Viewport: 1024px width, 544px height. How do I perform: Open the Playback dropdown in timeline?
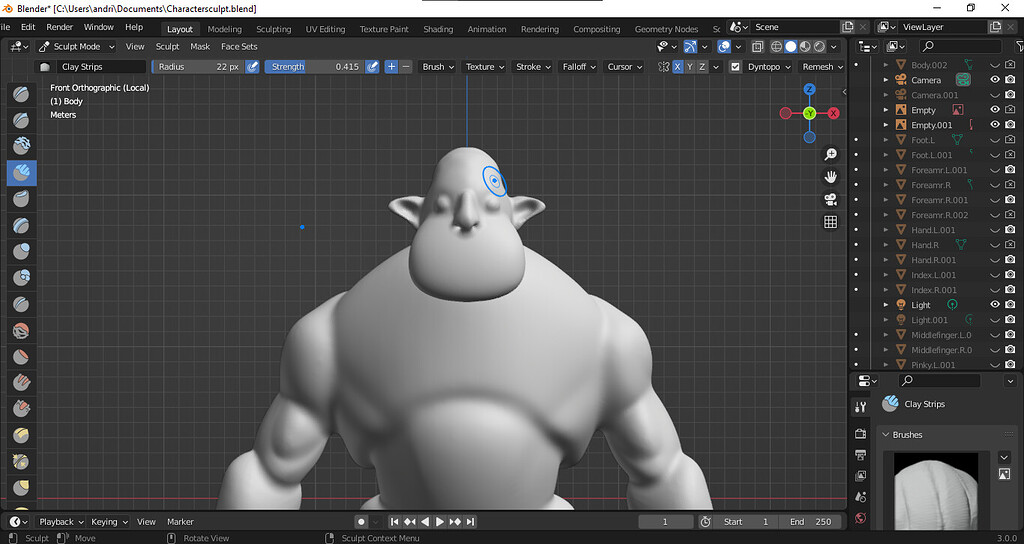[61, 522]
